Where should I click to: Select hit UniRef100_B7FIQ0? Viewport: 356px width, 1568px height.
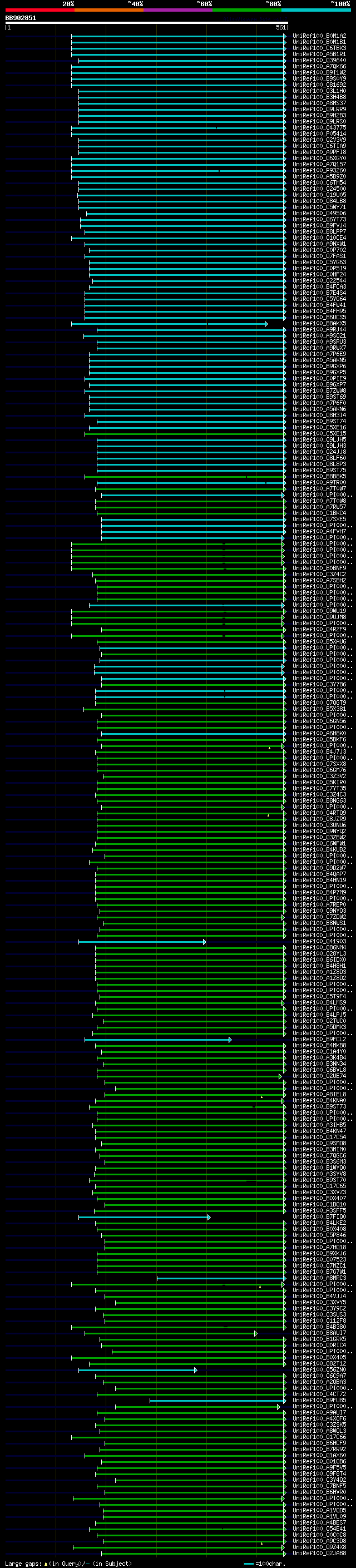pyautogui.click(x=319, y=1217)
